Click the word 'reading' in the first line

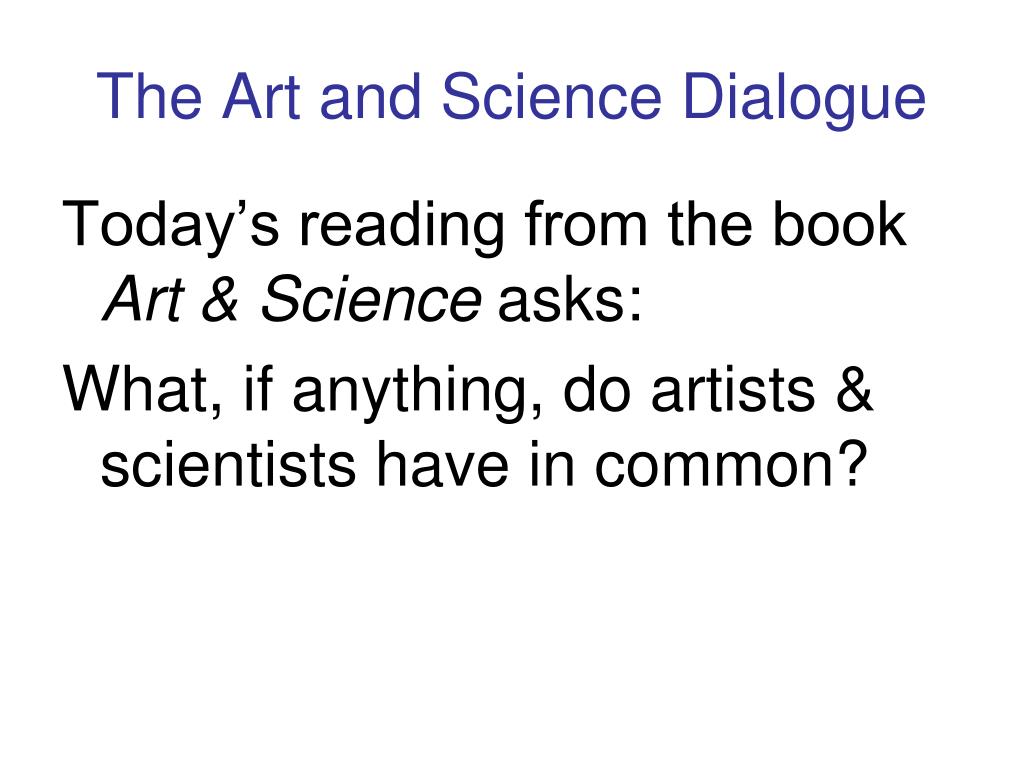[x=402, y=226]
